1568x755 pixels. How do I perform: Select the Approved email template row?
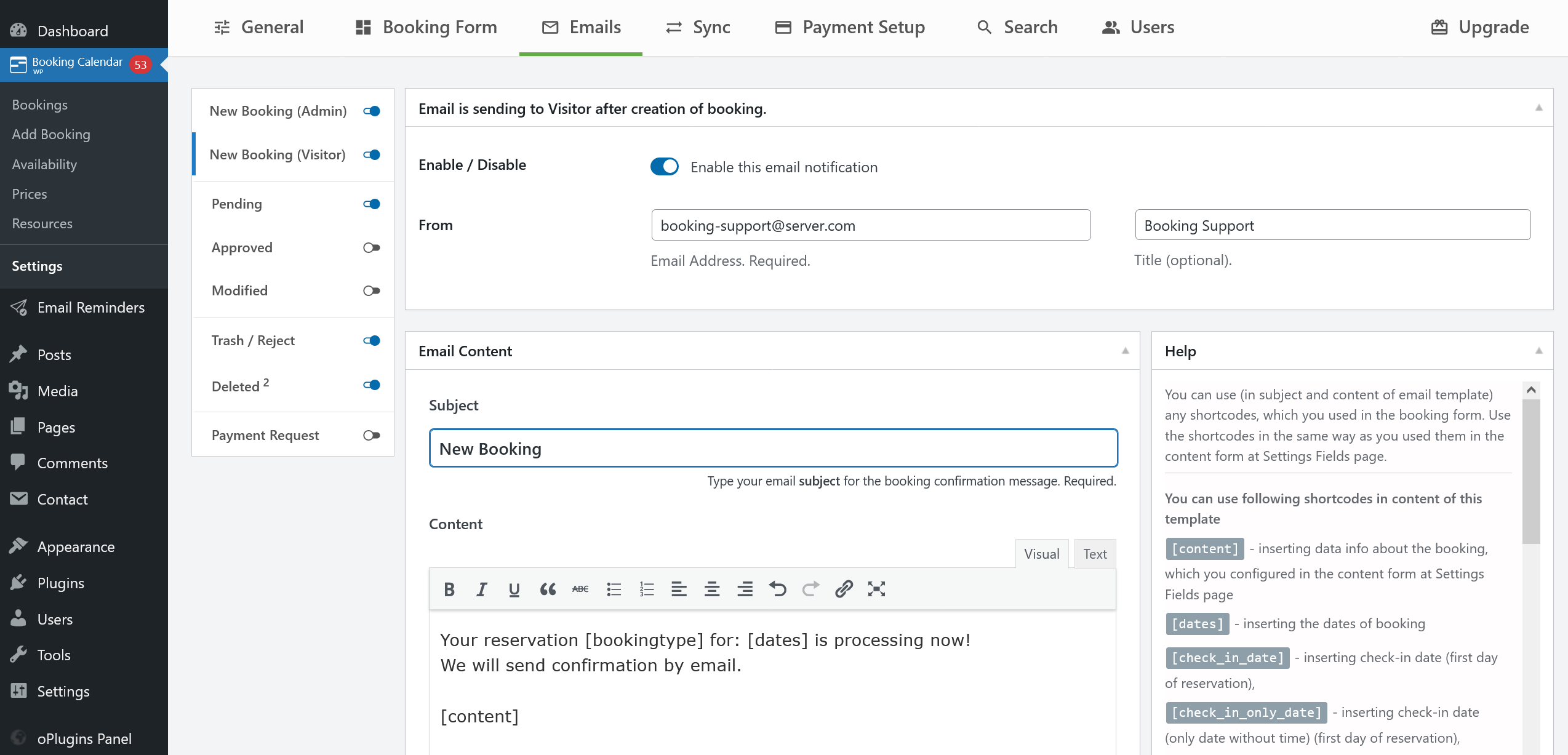click(x=293, y=247)
